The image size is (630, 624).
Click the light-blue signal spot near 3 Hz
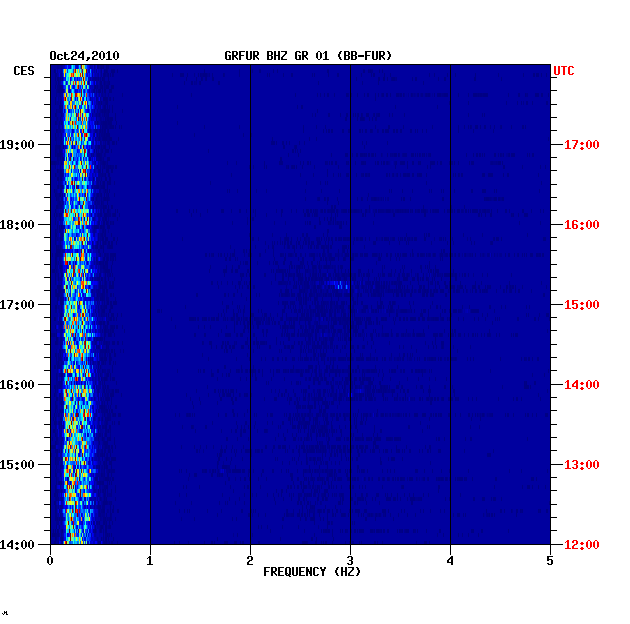tap(337, 285)
